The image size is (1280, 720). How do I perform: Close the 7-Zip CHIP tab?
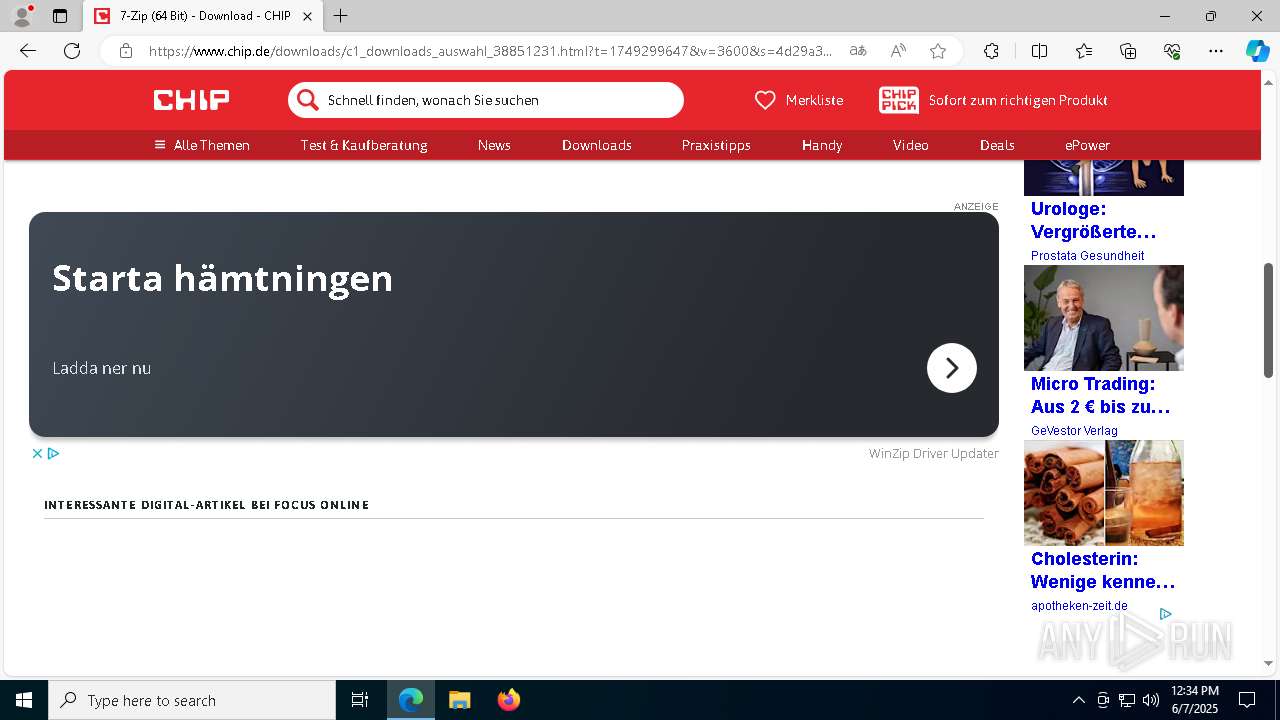[x=307, y=16]
